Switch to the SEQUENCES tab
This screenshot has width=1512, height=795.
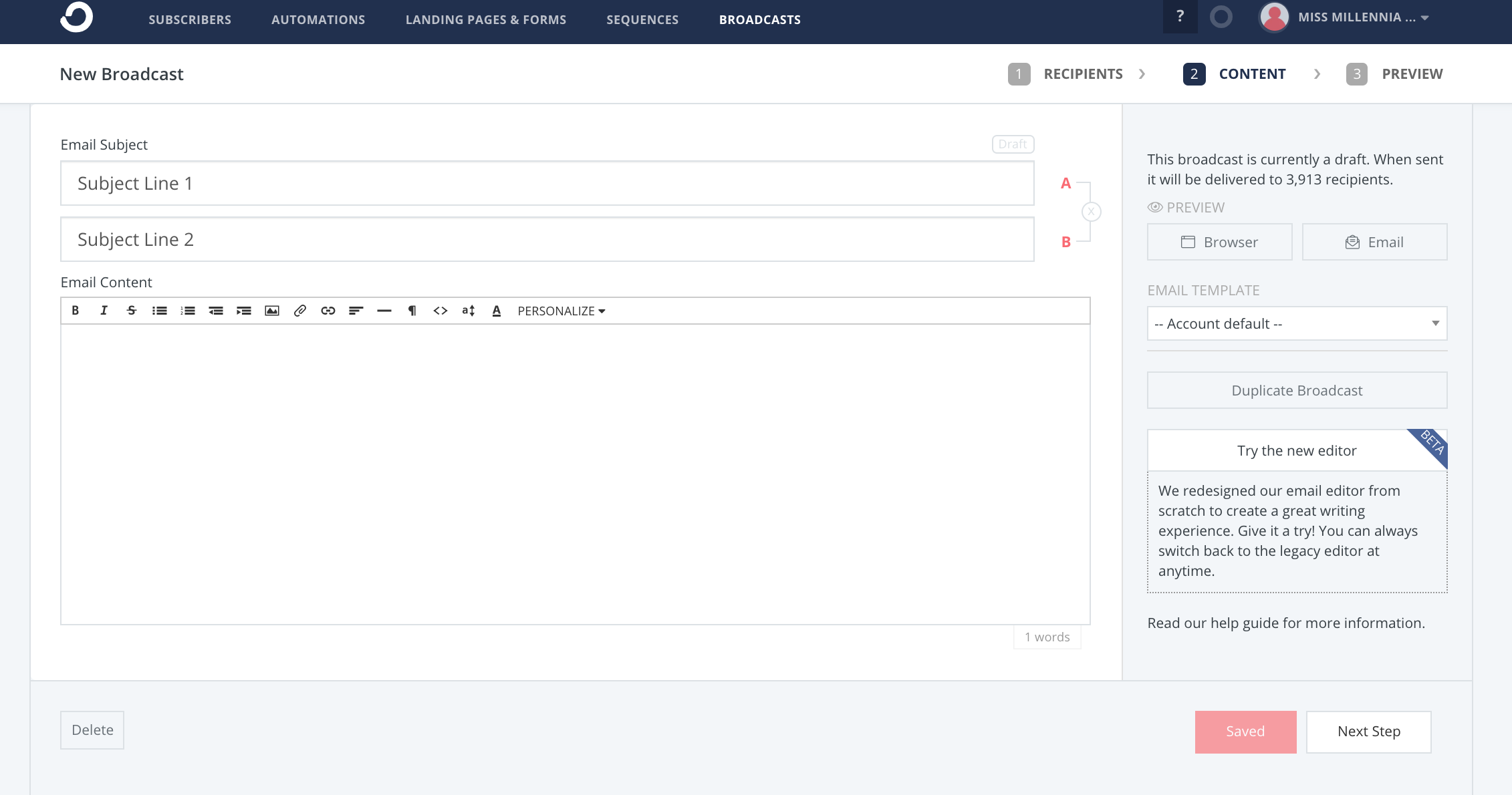coord(642,19)
